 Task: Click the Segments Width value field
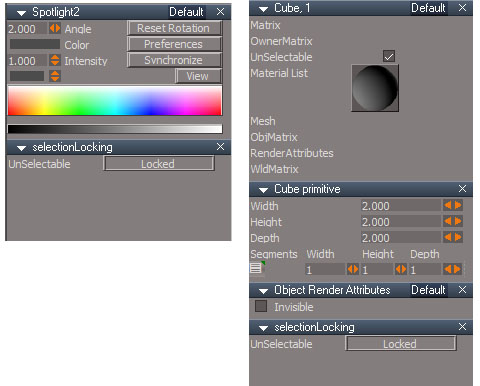tap(325, 269)
